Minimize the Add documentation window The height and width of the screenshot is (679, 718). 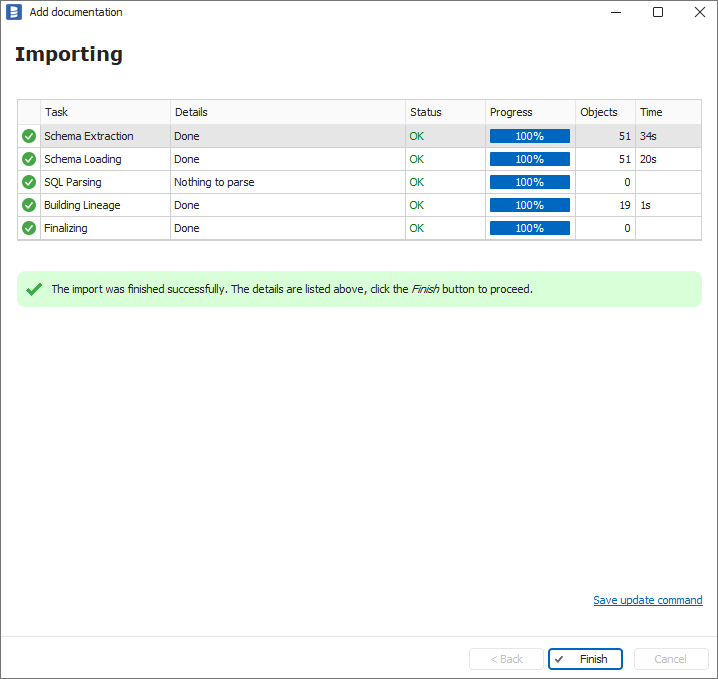[x=616, y=12]
